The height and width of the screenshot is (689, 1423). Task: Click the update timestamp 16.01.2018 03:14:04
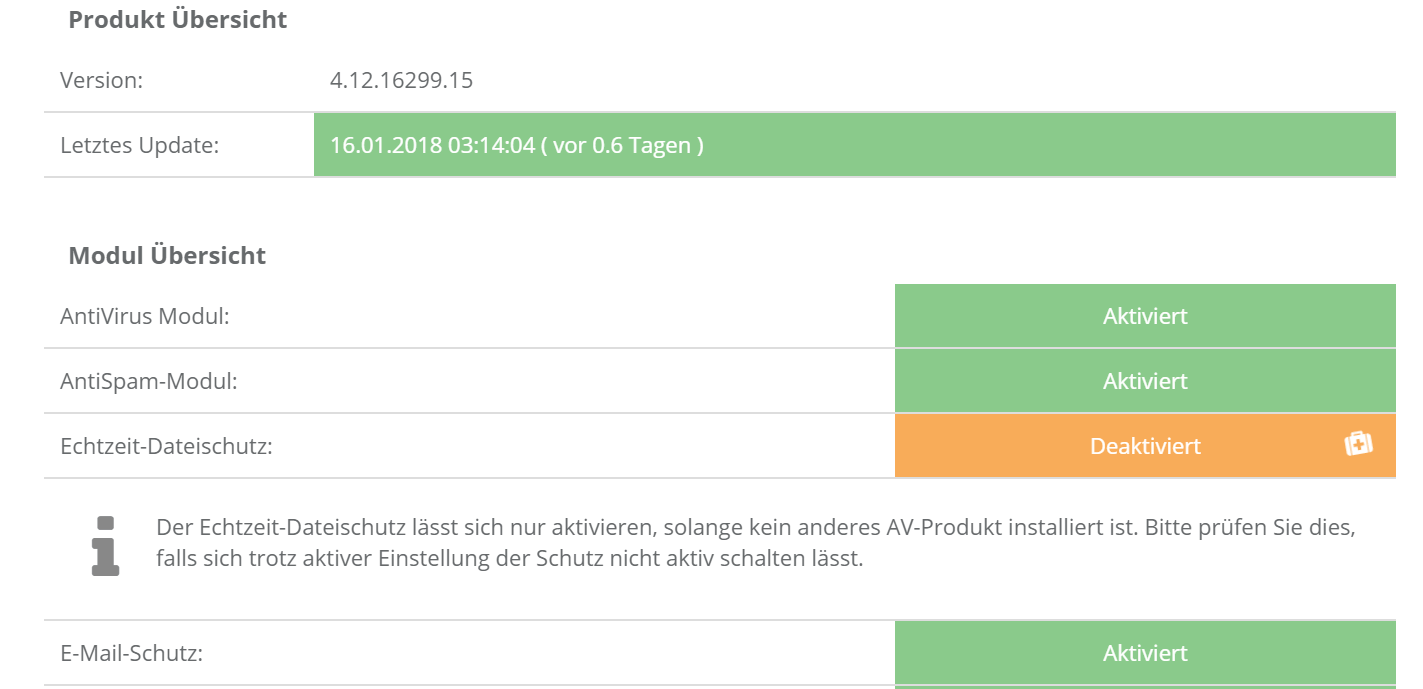pyautogui.click(x=428, y=145)
